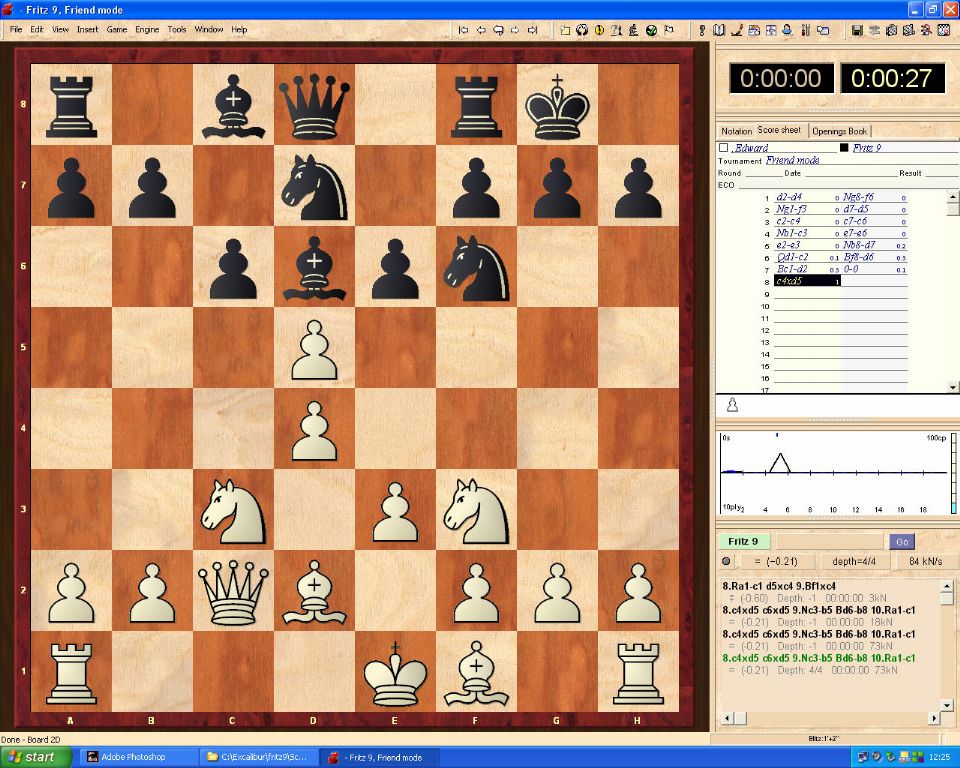Click the player on globe icon
Screen dimensions: 960x768
click(x=788, y=29)
